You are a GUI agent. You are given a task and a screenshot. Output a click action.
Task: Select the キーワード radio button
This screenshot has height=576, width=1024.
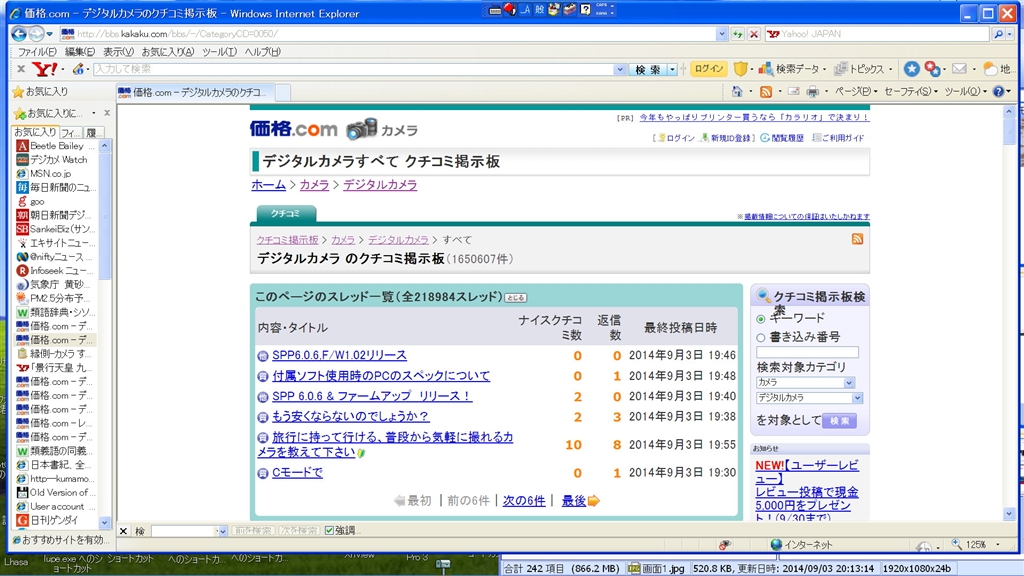point(761,319)
